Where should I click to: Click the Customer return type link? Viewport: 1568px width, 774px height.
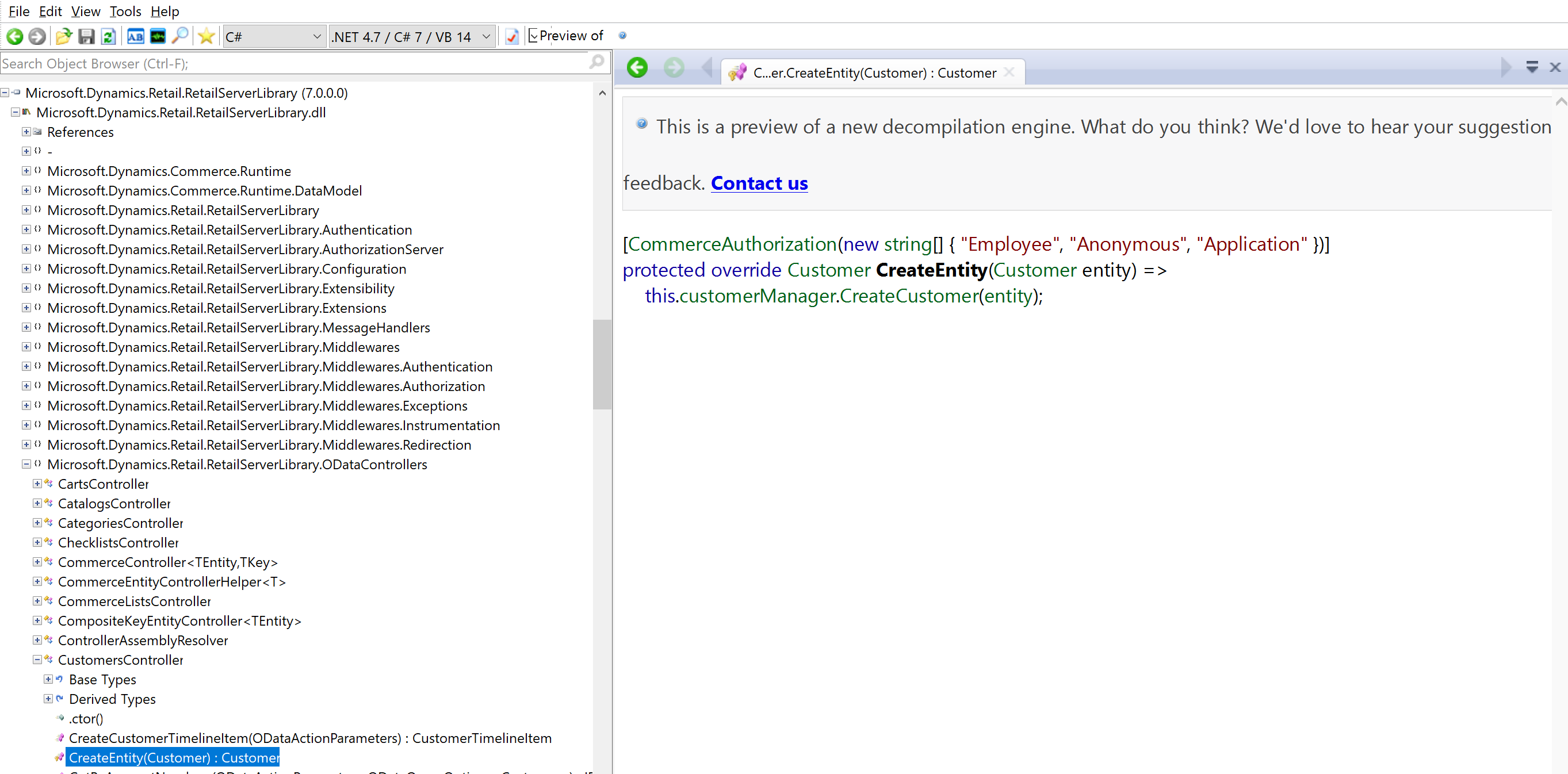[x=829, y=270]
